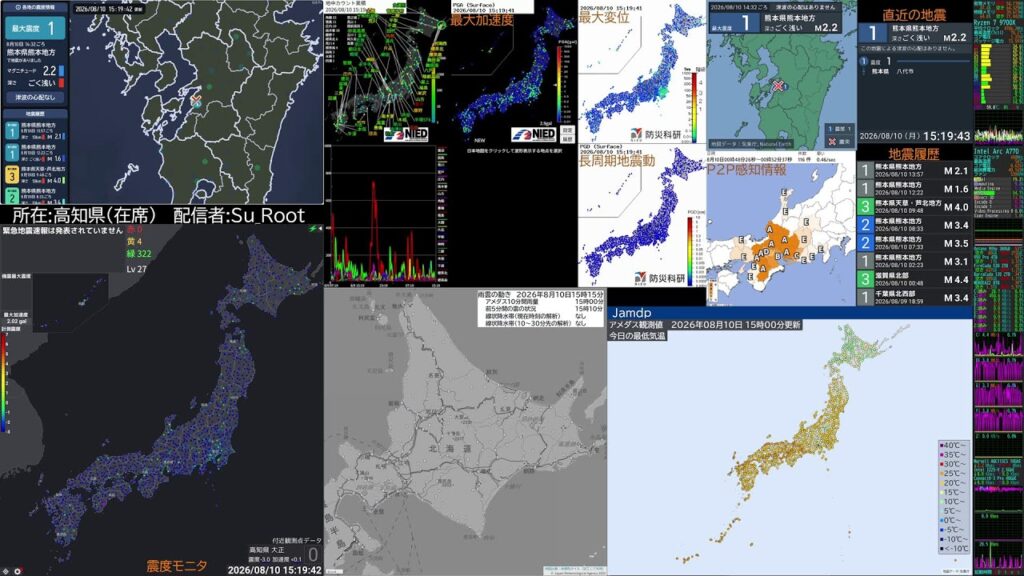
Task: Click the Lv 27 indicator in 震度モニタ
Action: point(136,269)
